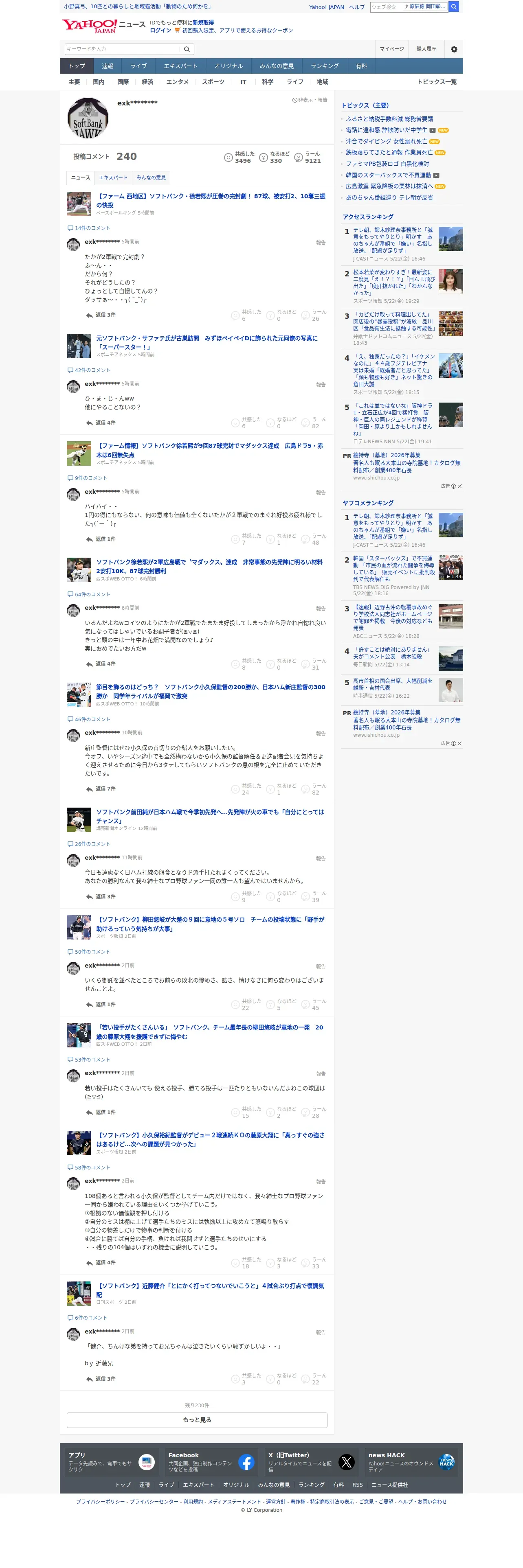Play the 韓国スターバックス video thumbnail in ヤフコメランキング
This screenshot has height=1568, width=523.
[450, 567]
